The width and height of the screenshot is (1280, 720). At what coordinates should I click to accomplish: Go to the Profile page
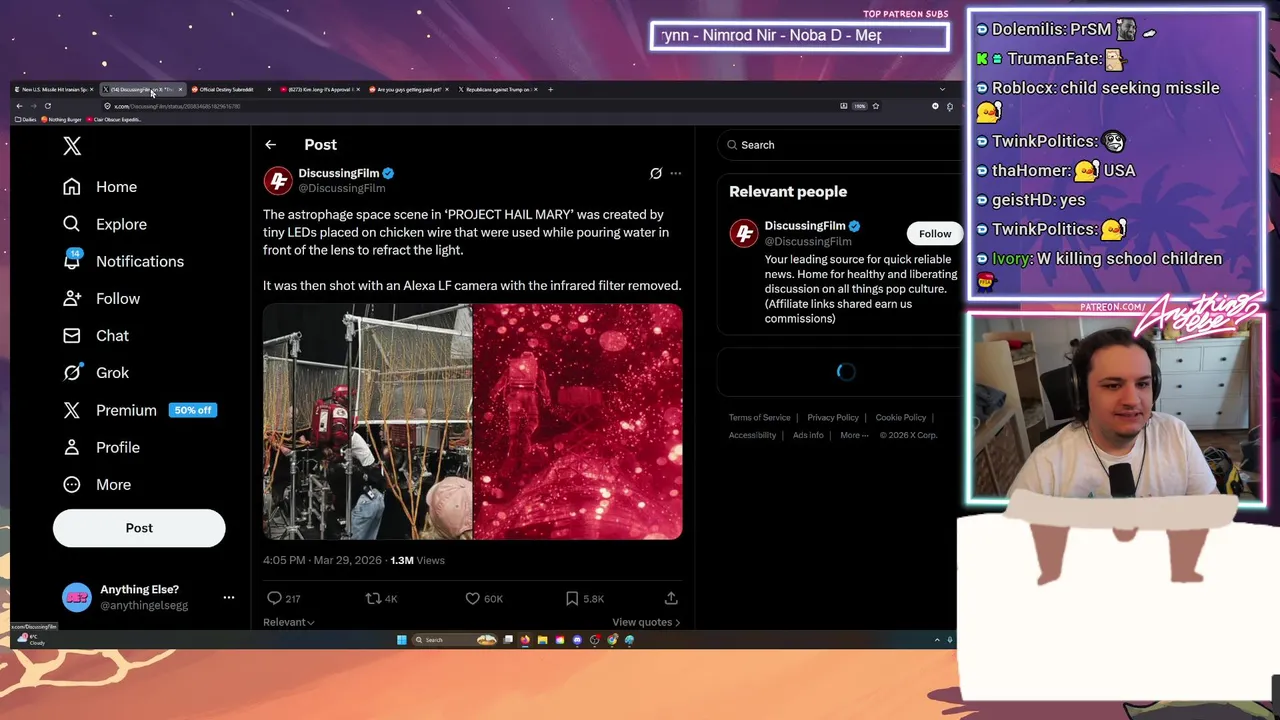point(101,447)
